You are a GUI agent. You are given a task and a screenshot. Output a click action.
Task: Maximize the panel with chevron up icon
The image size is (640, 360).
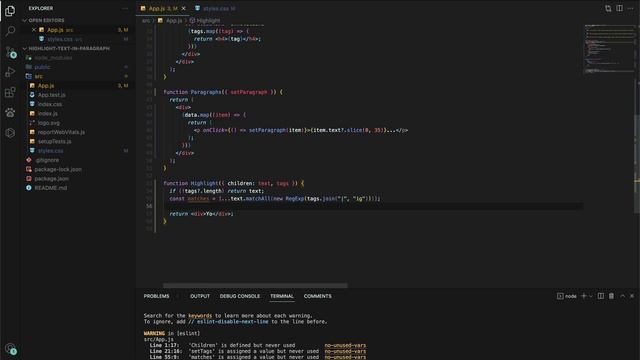(622, 296)
